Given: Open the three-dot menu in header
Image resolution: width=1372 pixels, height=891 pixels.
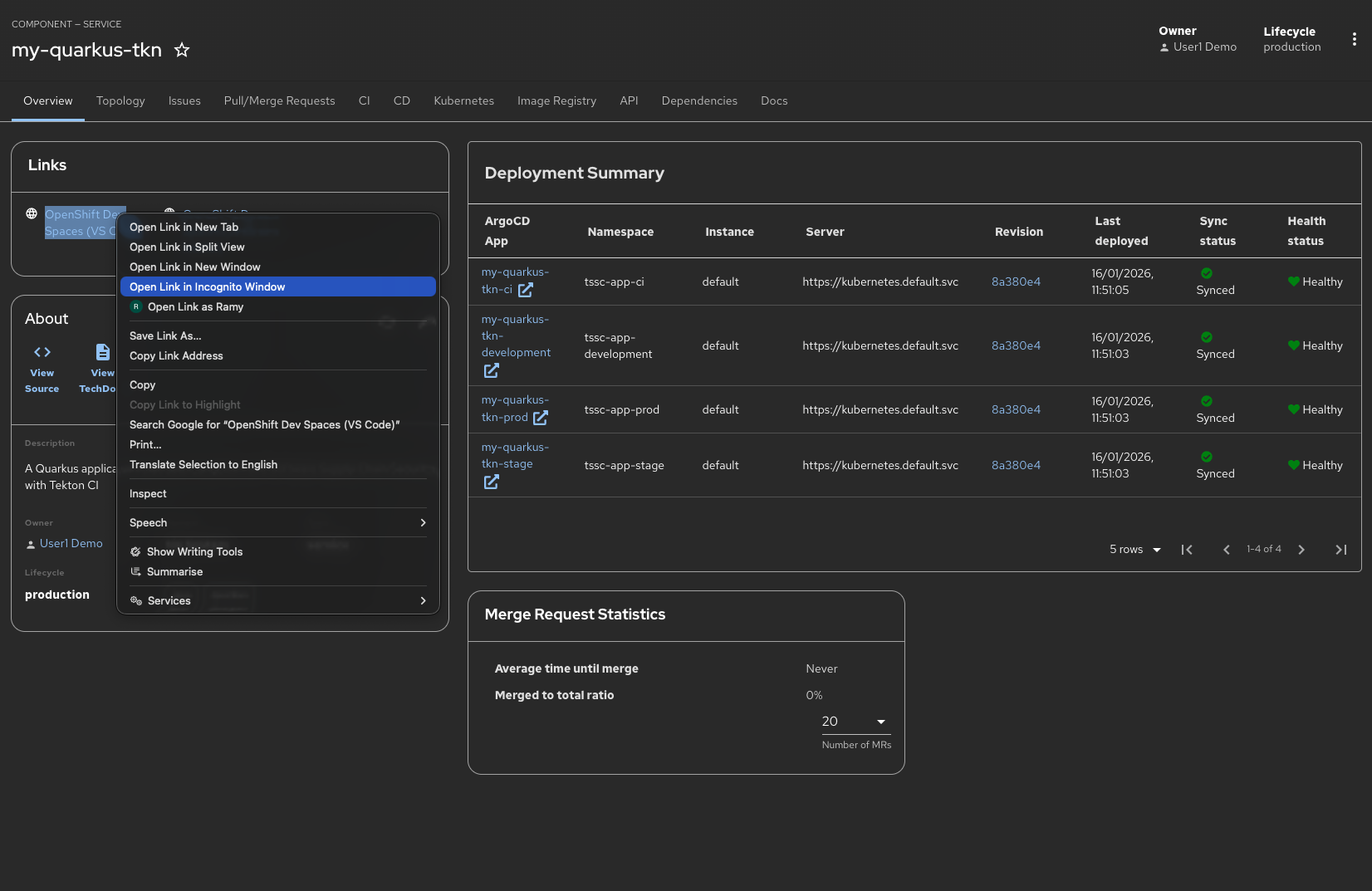Looking at the screenshot, I should coord(1354,39).
